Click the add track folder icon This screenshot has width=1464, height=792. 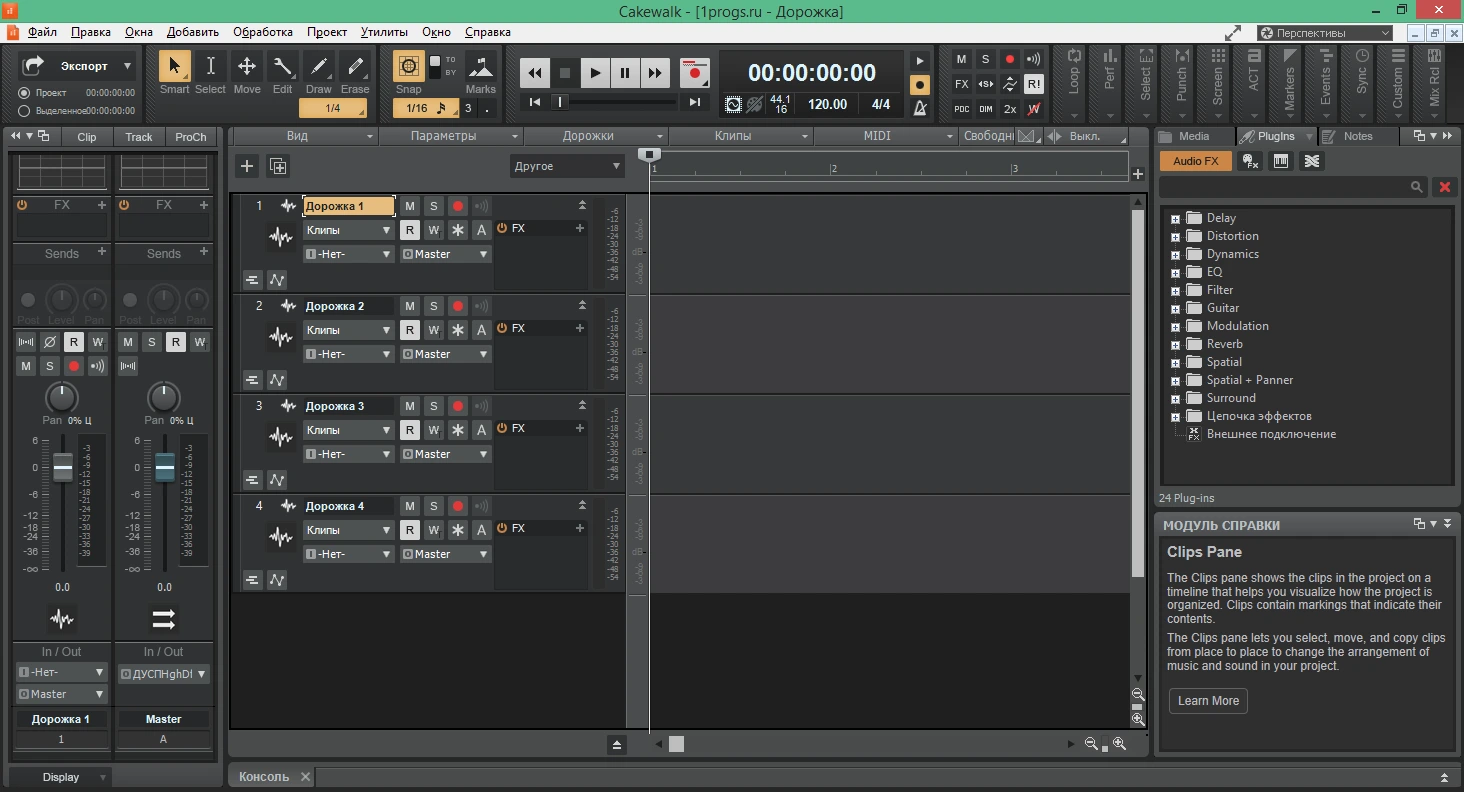pyautogui.click(x=278, y=166)
